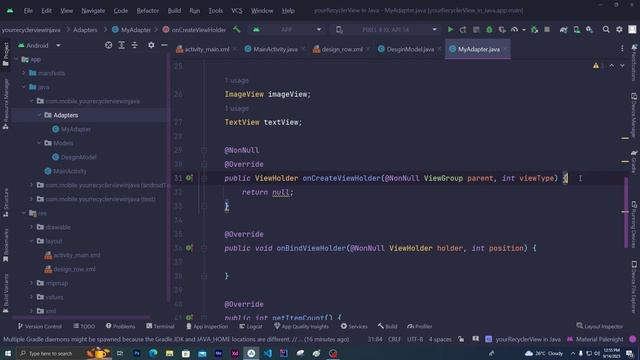Open Layout Inspector from bottom bar
Viewport: 640px width, 360px height.
600,326
